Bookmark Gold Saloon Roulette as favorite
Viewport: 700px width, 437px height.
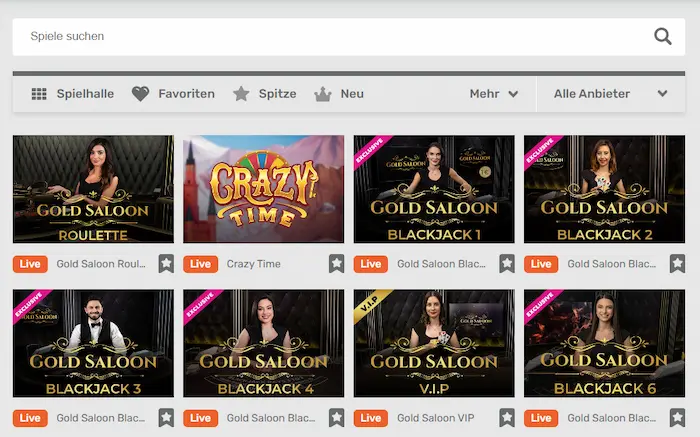[x=166, y=264]
